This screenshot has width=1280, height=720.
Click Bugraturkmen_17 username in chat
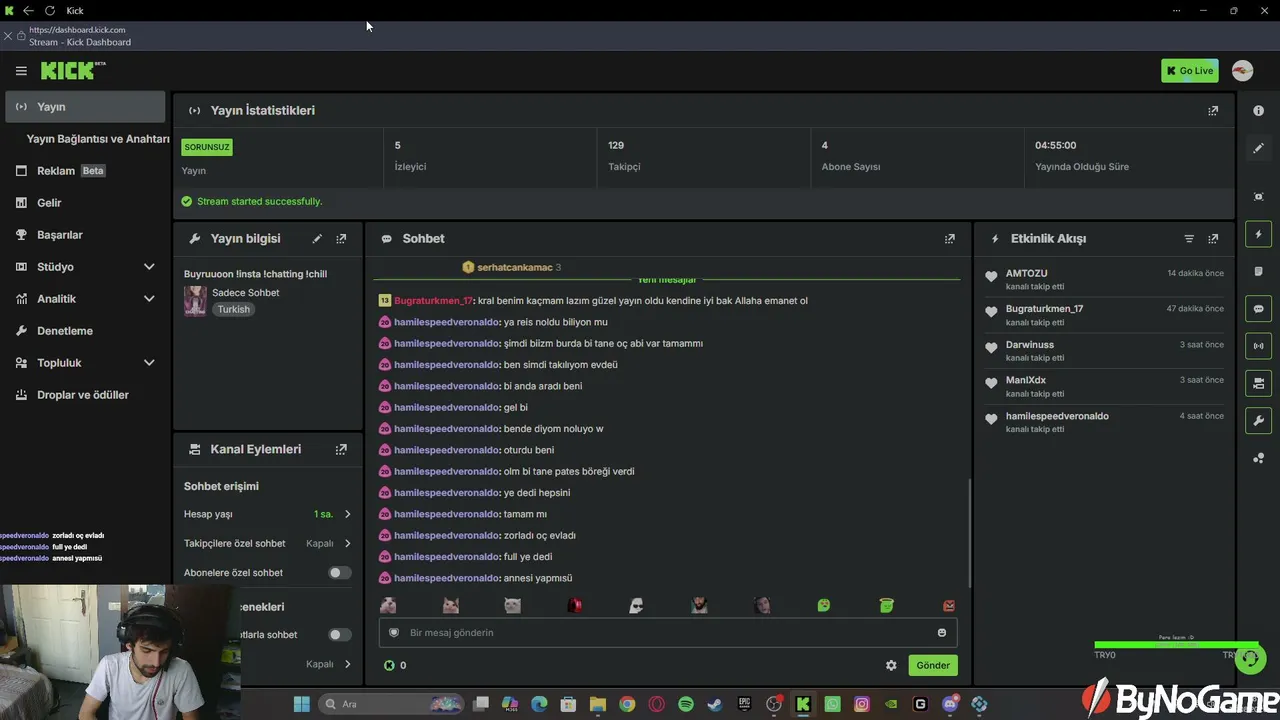tap(433, 301)
